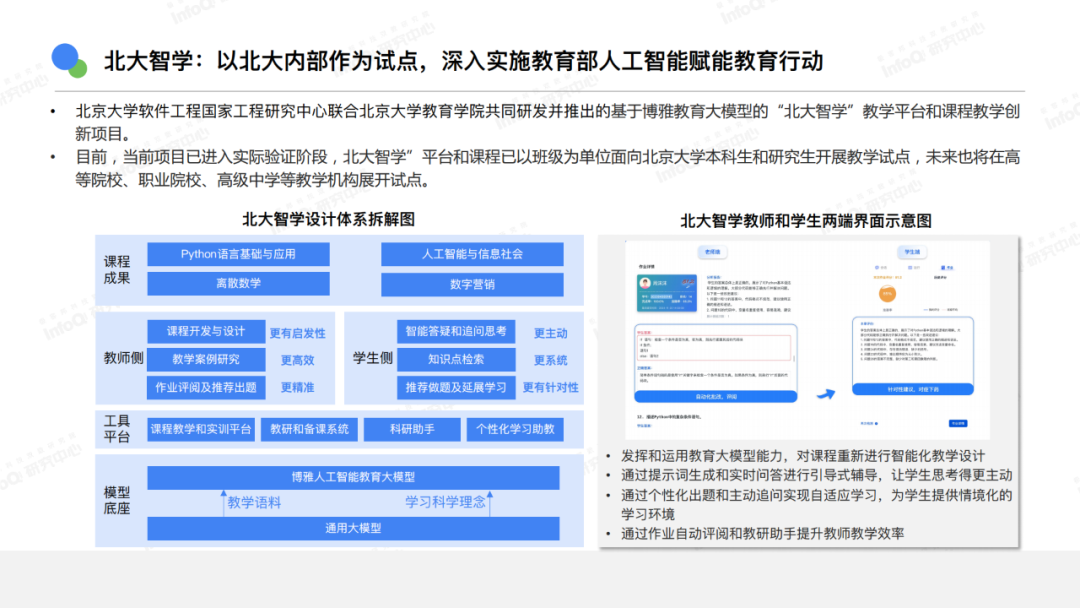Select the Python语言基础与应用 box
Image resolution: width=1080 pixels, height=608 pixels.
click(238, 254)
